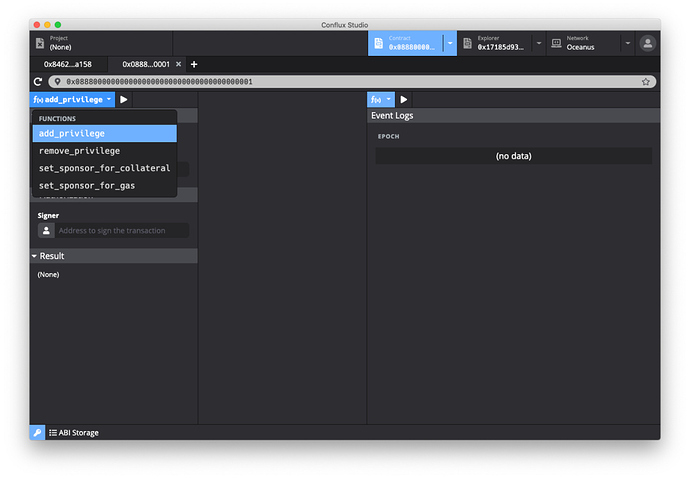Screen dimensions: 690x479
Task: Close the 0x0888...0001 tab
Action: coord(178,64)
